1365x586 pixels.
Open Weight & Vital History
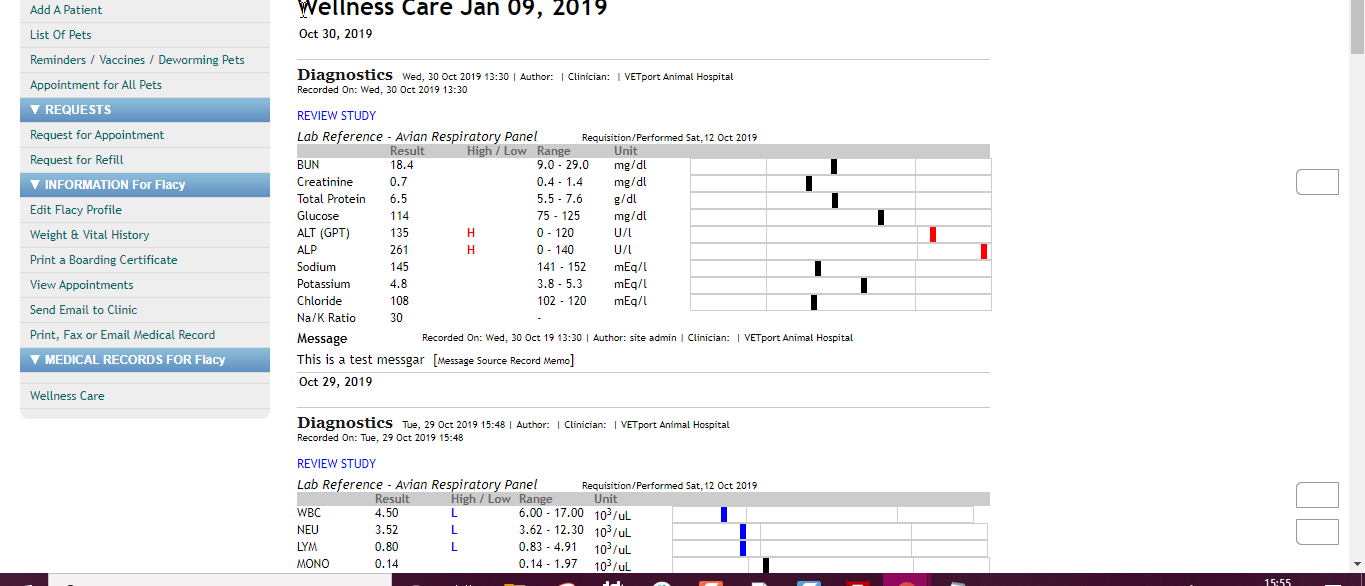click(90, 235)
